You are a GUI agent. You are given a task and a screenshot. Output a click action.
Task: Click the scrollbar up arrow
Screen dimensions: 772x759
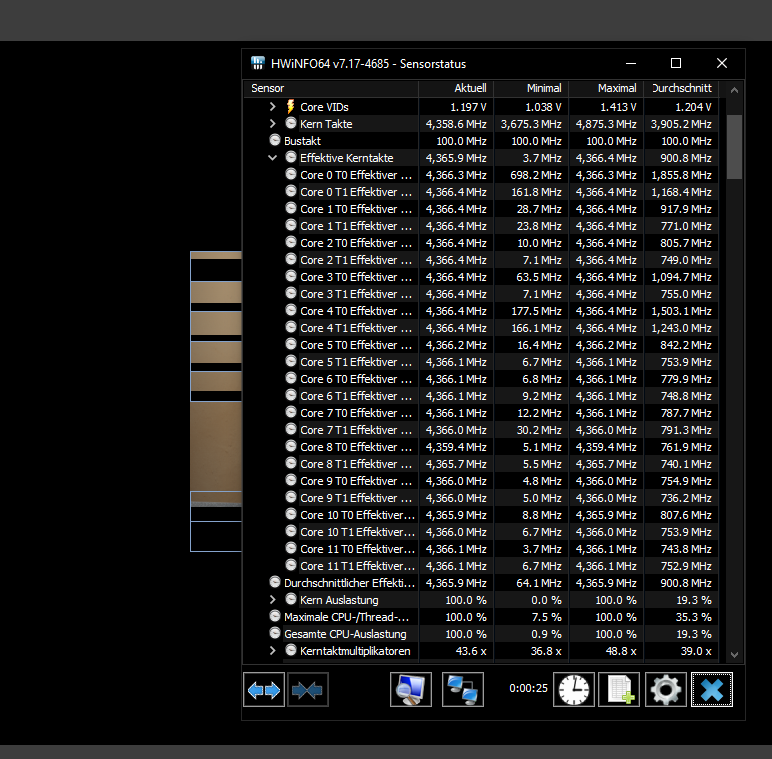click(734, 90)
